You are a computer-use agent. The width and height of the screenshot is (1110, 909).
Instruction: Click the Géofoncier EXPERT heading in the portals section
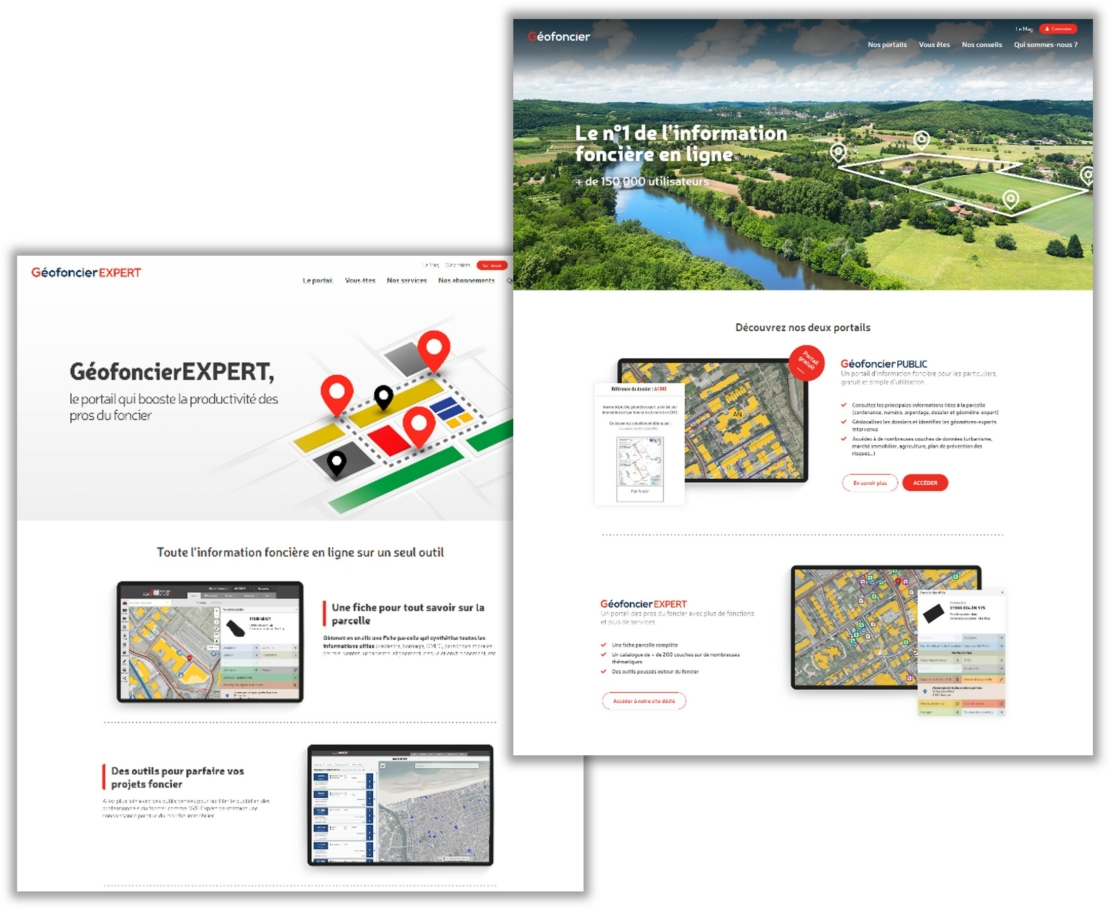tap(643, 604)
